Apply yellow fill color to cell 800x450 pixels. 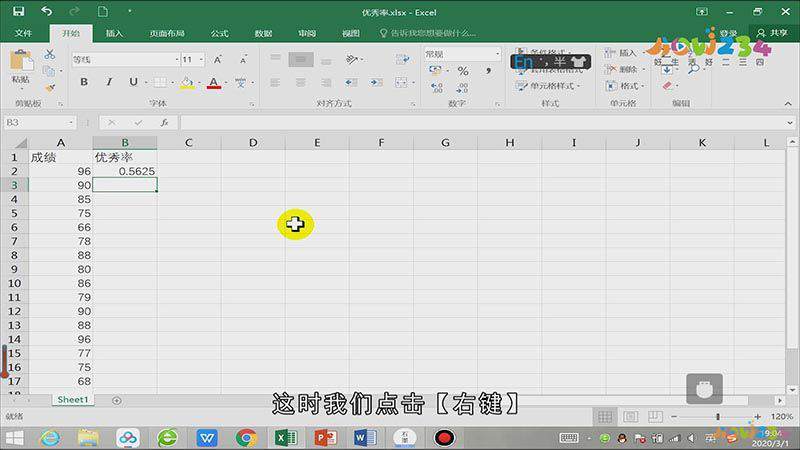(187, 82)
